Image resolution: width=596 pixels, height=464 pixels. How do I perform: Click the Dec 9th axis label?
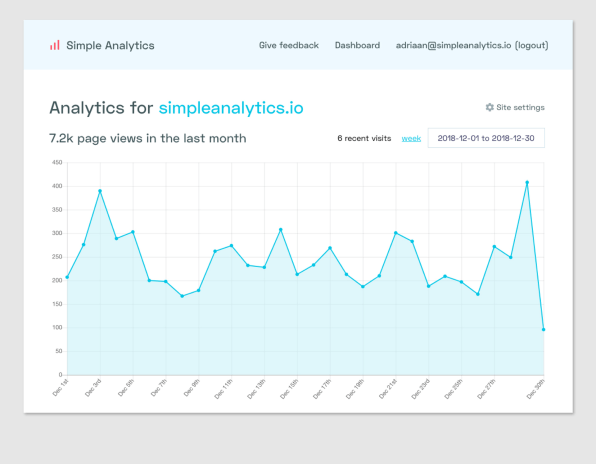pyautogui.click(x=192, y=388)
